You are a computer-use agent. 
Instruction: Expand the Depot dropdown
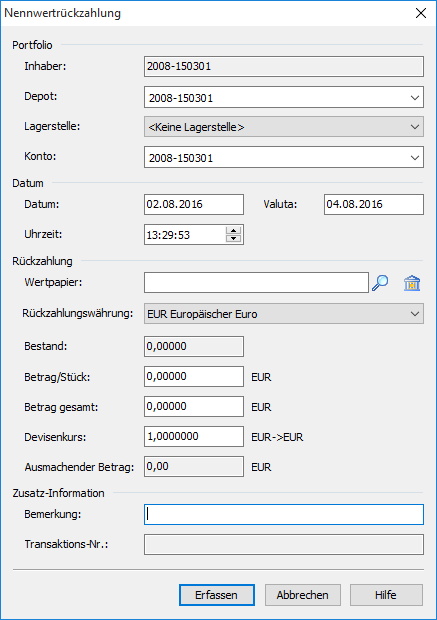pos(414,97)
